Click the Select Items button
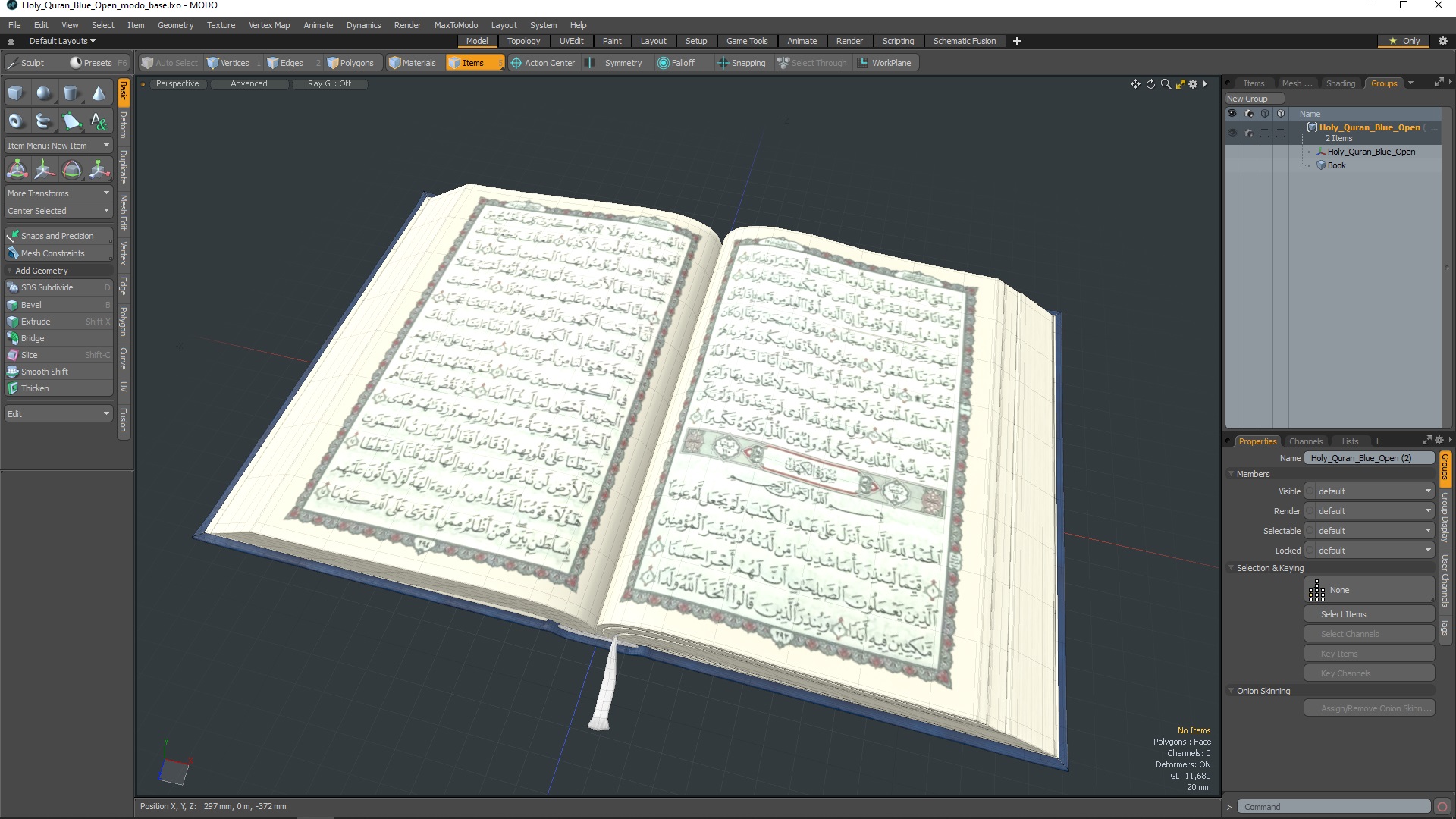The height and width of the screenshot is (819, 1456). click(x=1370, y=614)
